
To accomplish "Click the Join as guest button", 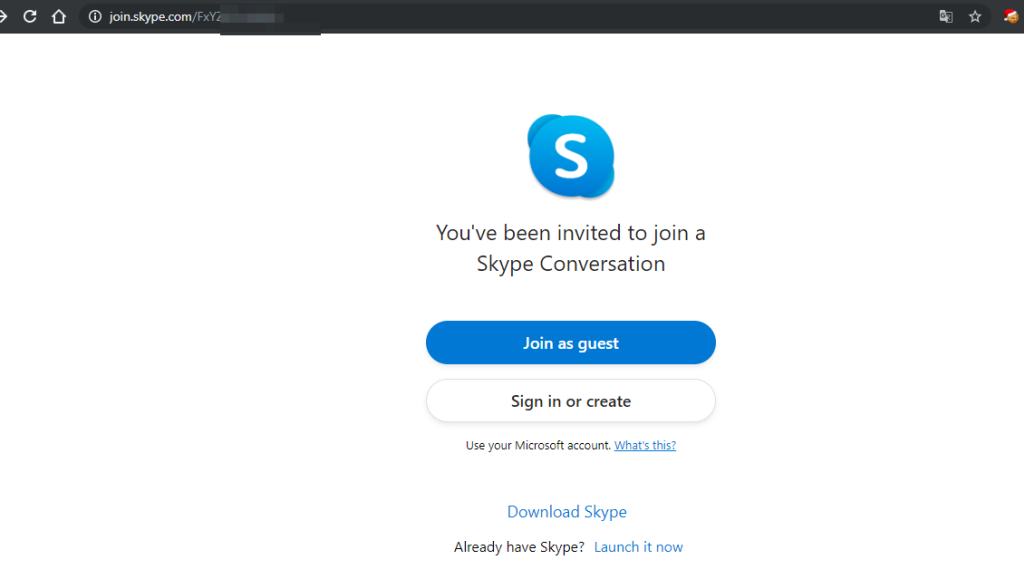I will point(571,343).
